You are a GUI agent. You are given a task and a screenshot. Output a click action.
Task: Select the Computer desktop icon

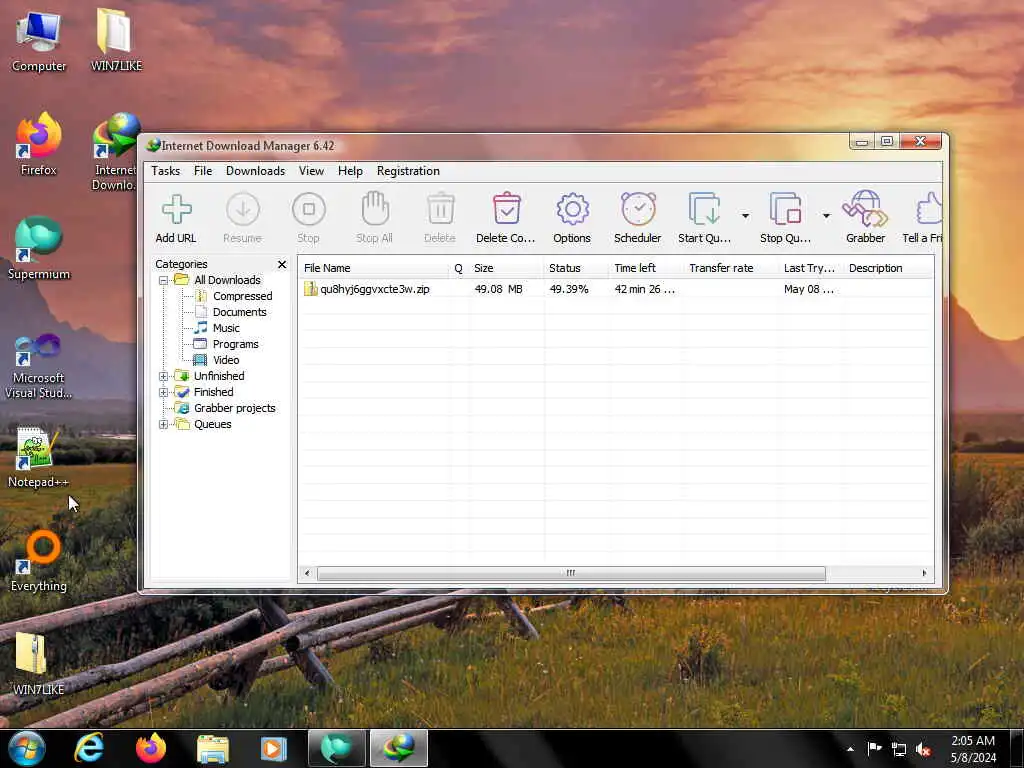coord(39,40)
